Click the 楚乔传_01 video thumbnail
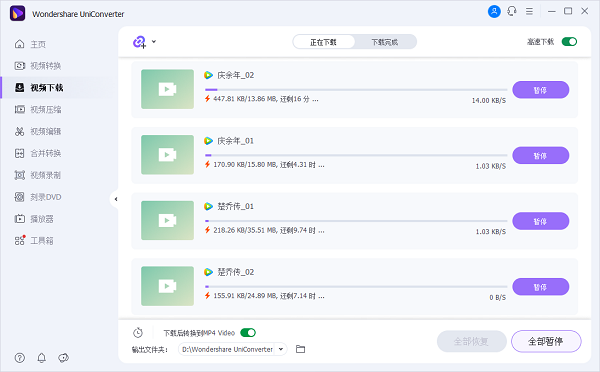The image size is (600, 372). (167, 220)
